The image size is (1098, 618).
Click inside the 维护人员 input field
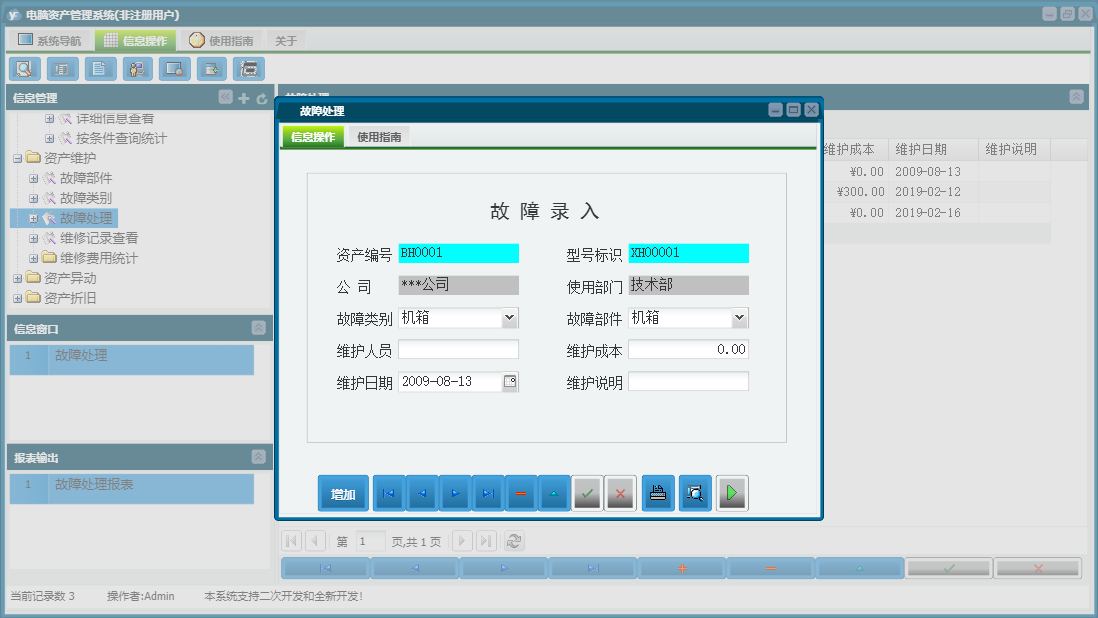click(x=459, y=349)
